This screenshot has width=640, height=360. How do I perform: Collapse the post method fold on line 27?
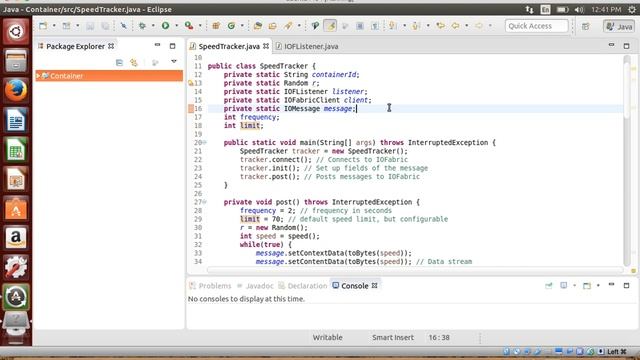tap(204, 202)
